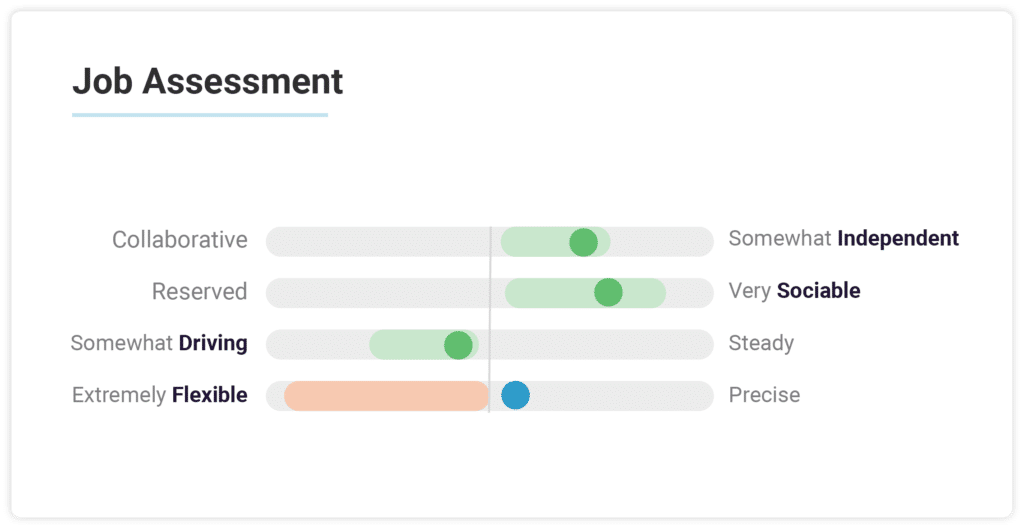The width and height of the screenshot is (1024, 529).
Task: Click the green dot on Collaborative–Independent slider
Action: coord(583,242)
